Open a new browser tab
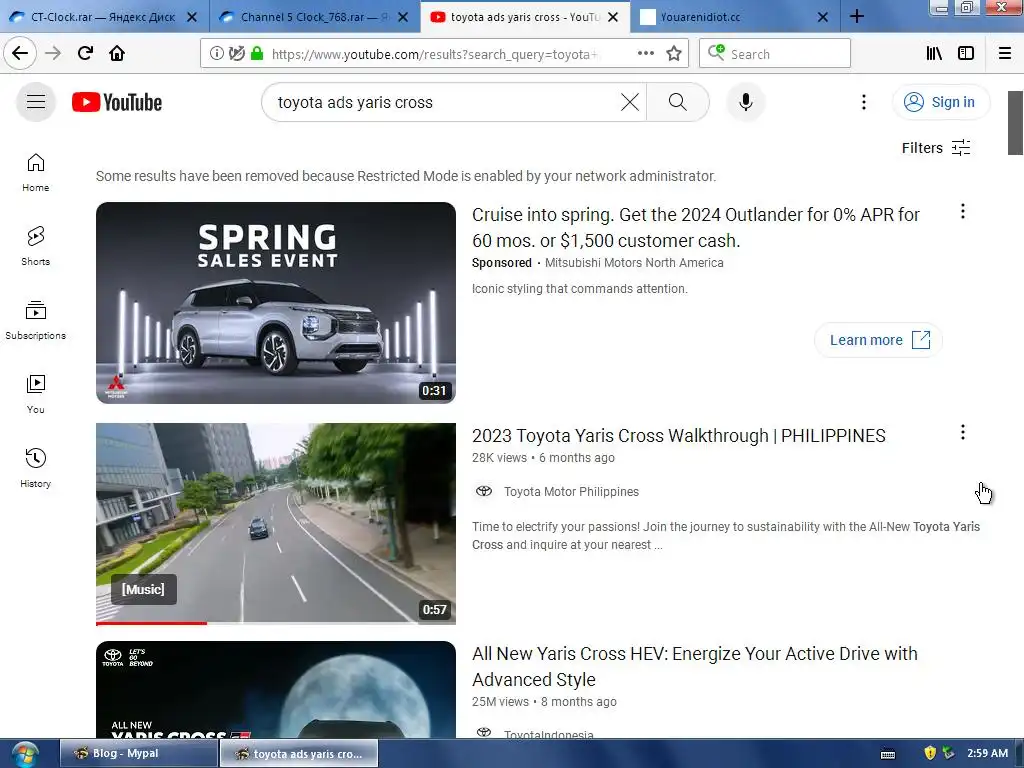This screenshot has width=1024, height=768. pos(857,16)
